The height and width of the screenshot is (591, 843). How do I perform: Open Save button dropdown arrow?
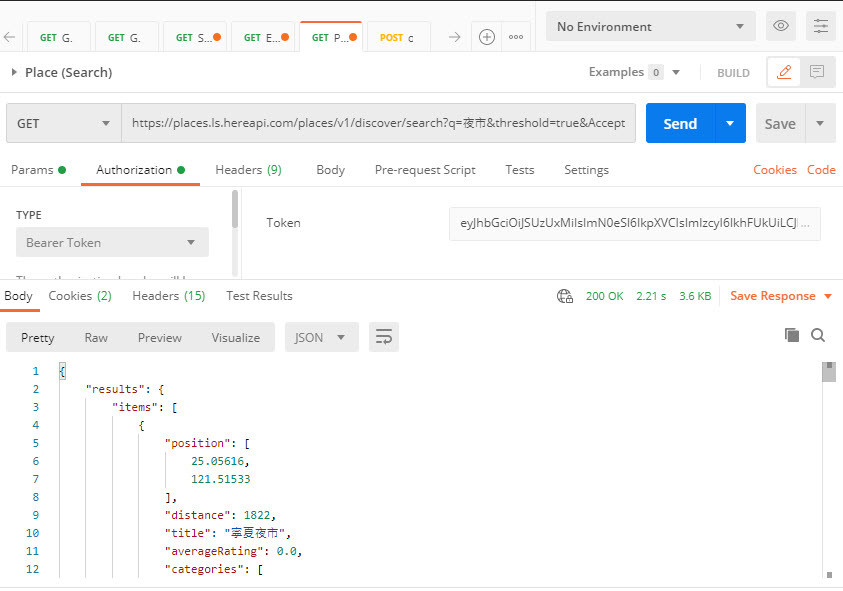point(820,124)
